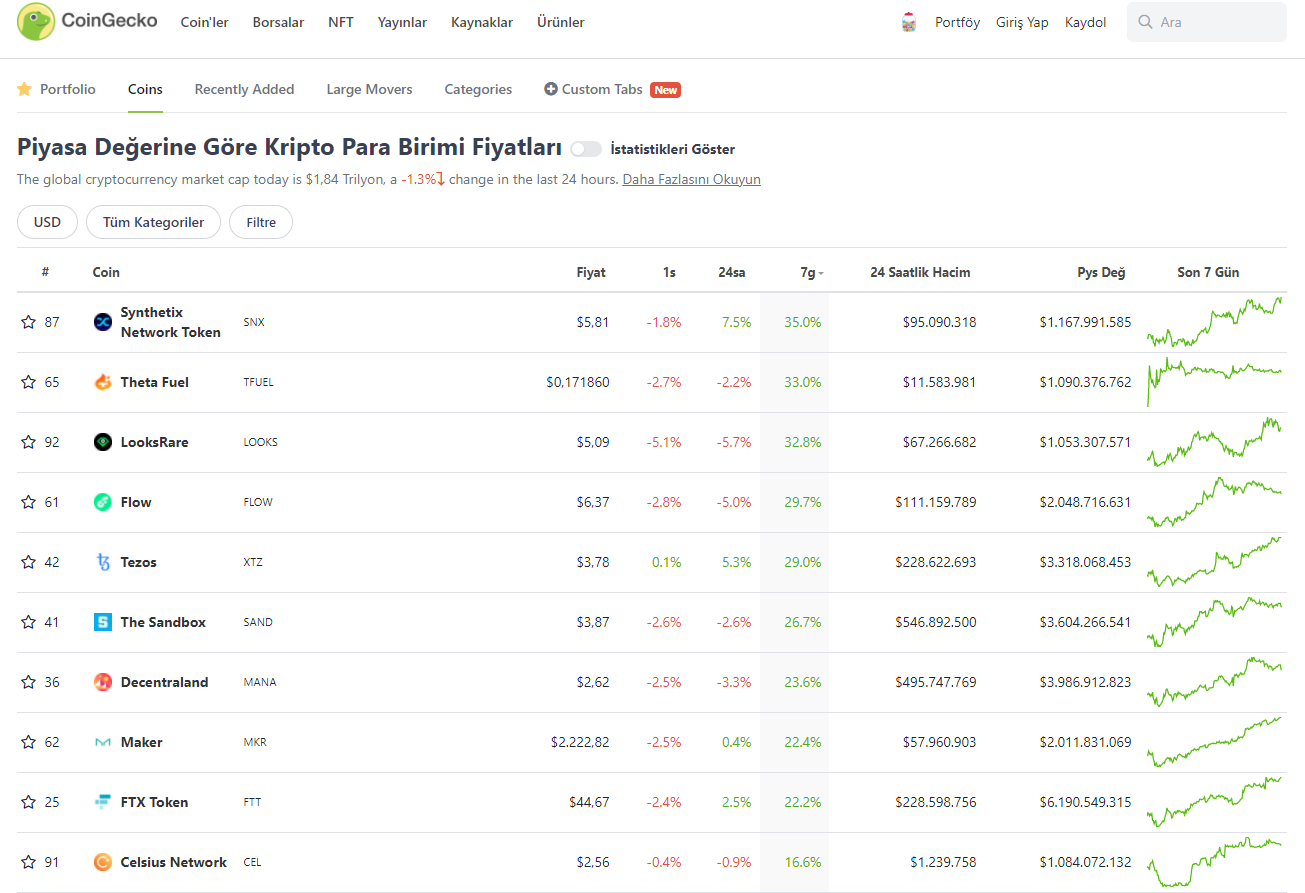This screenshot has height=893, width=1305.
Task: Open the Coin'ler menu
Action: click(204, 22)
